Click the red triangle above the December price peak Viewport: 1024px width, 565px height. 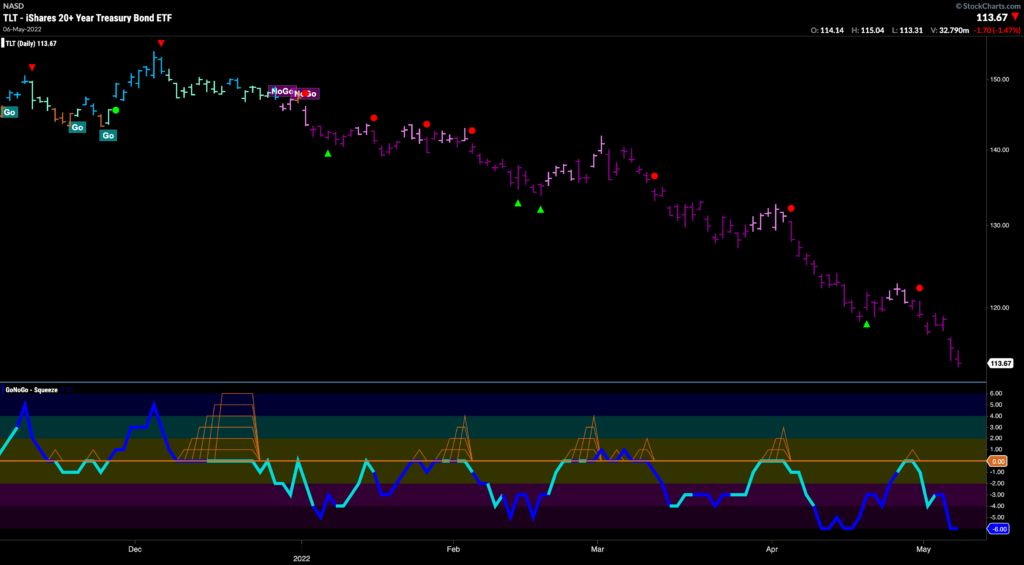click(x=161, y=43)
